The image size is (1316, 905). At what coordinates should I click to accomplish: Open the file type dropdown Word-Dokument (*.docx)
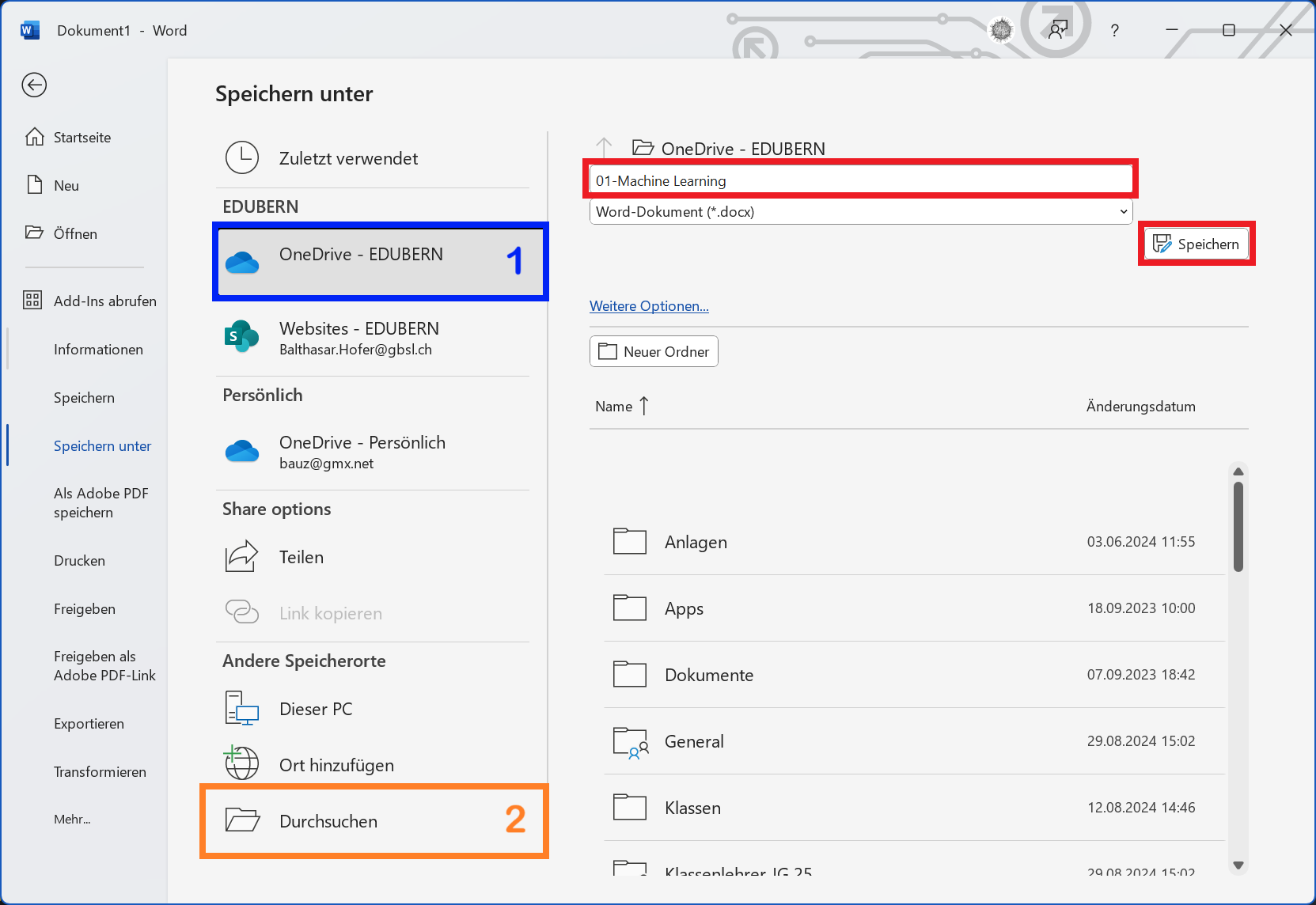click(861, 211)
